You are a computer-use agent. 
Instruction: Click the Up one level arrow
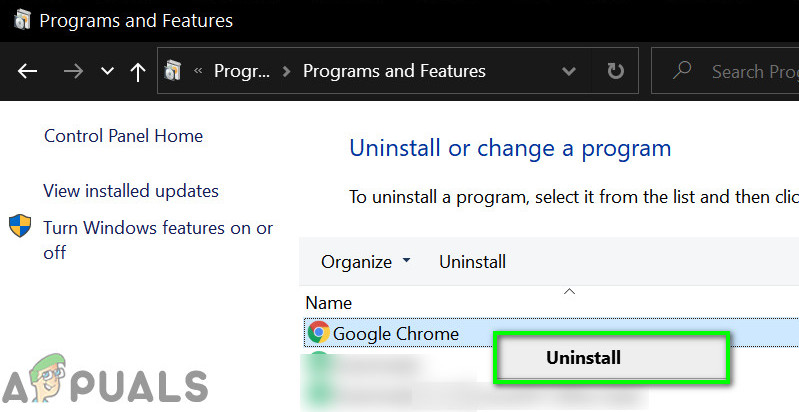pyautogui.click(x=138, y=71)
